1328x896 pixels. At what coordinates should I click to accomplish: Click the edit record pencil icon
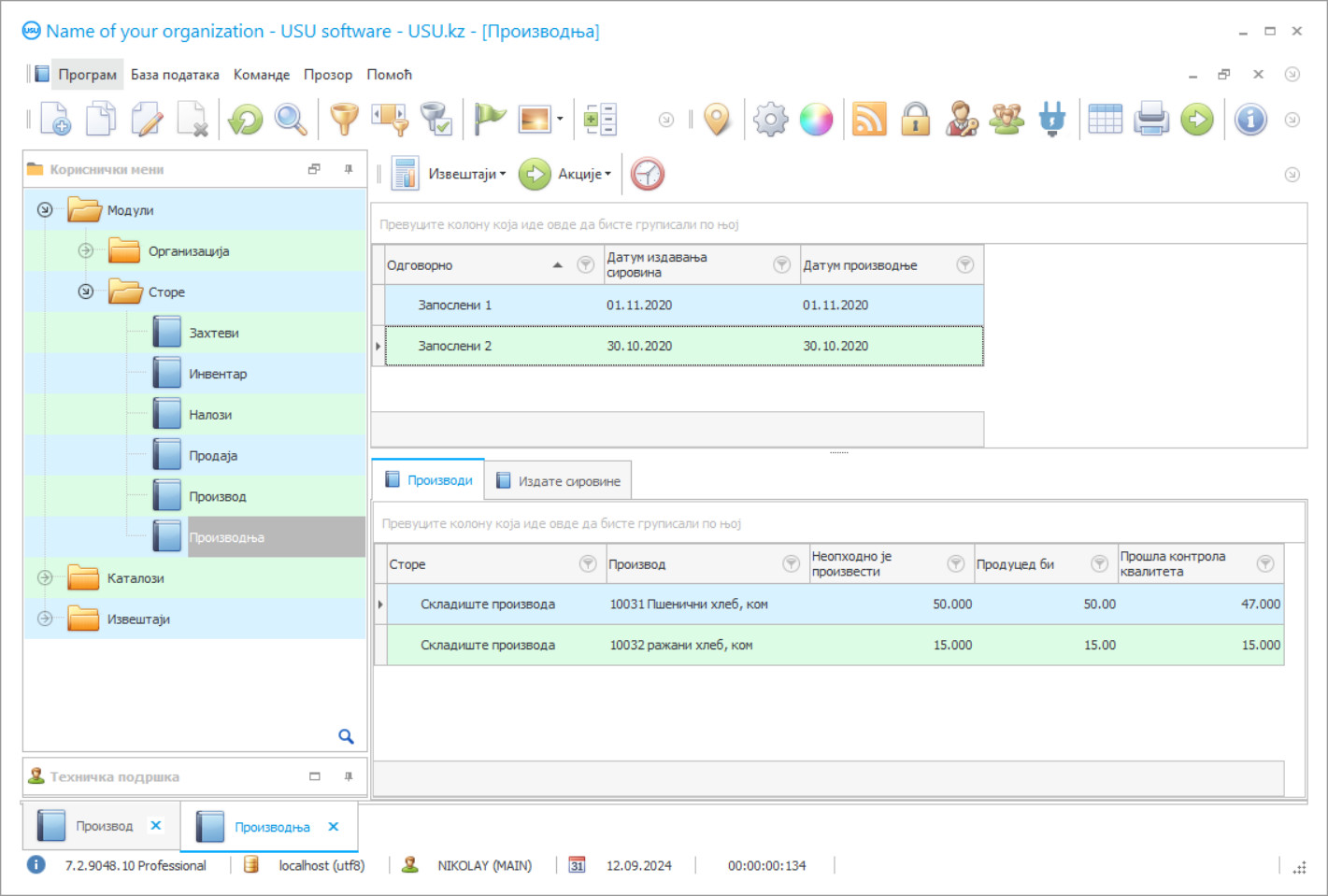[x=147, y=119]
